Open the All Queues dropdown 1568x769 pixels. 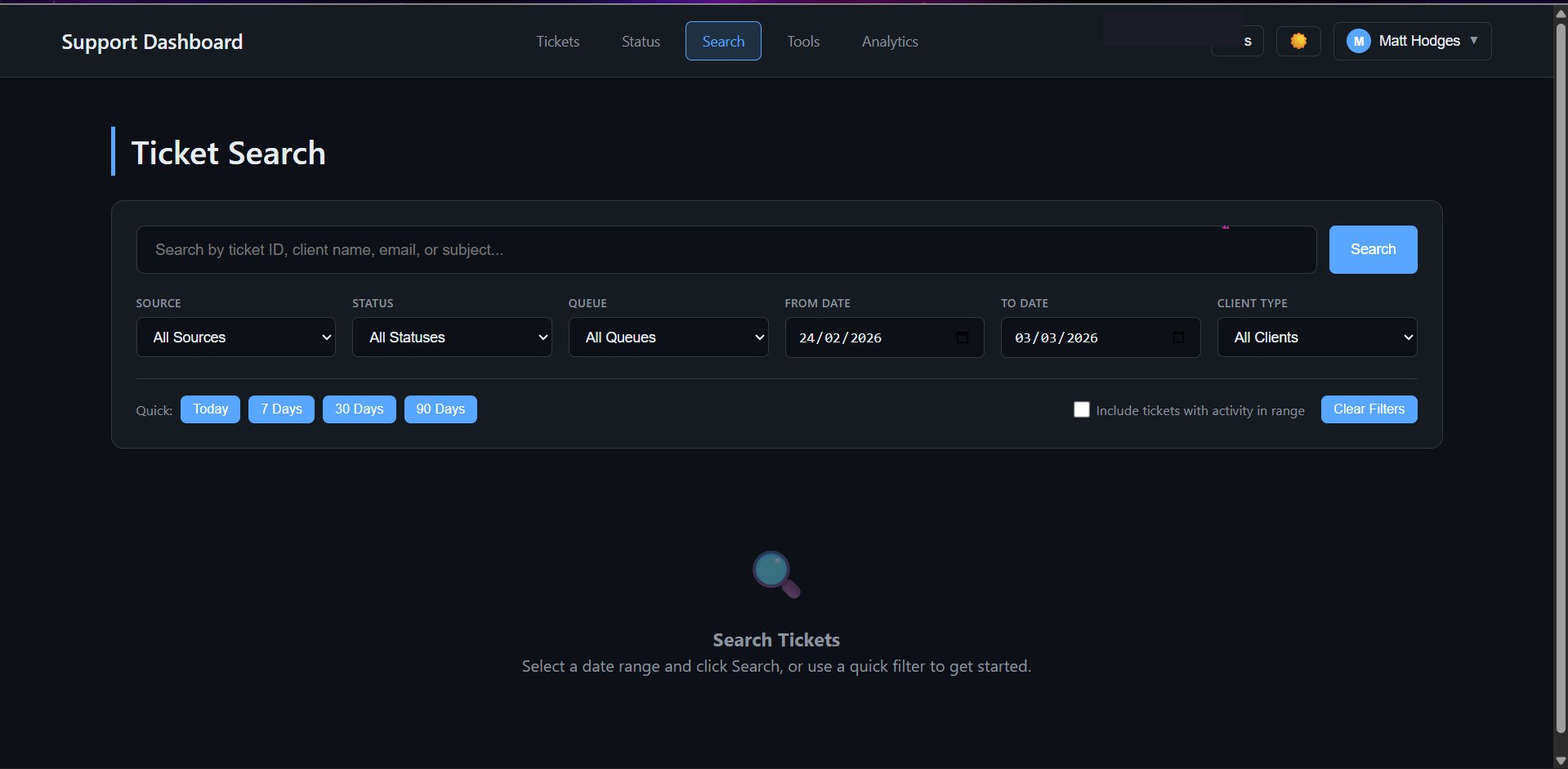[668, 337]
